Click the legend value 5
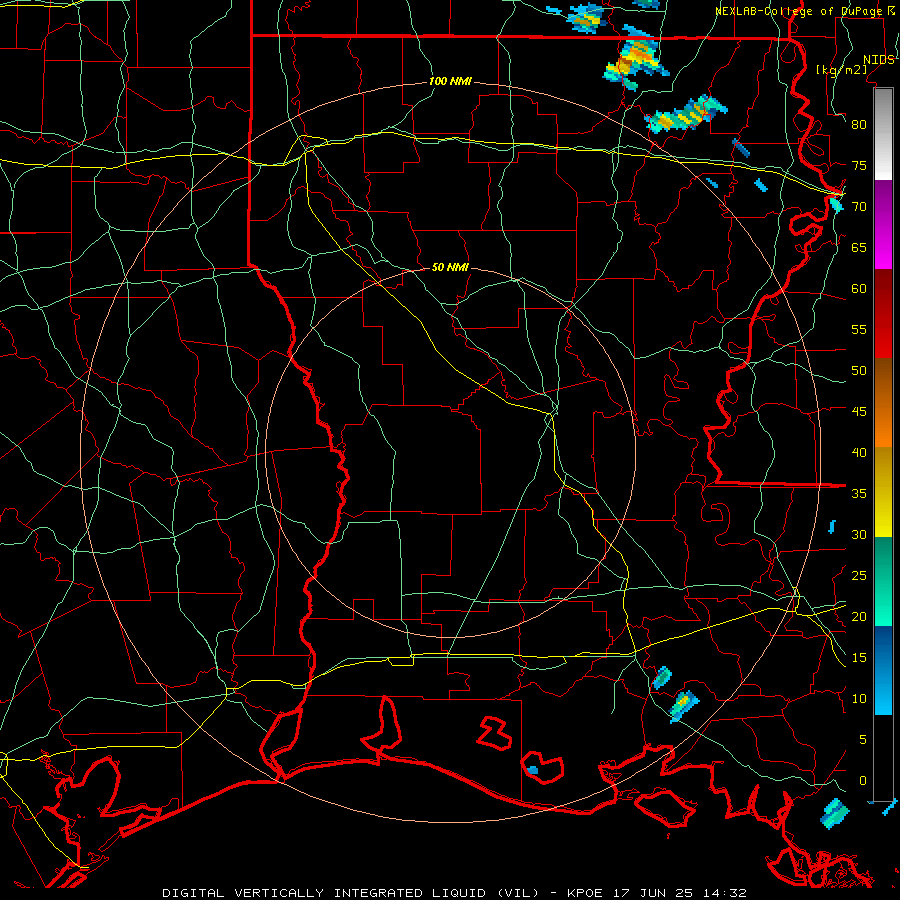The width and height of the screenshot is (900, 900). tap(863, 740)
